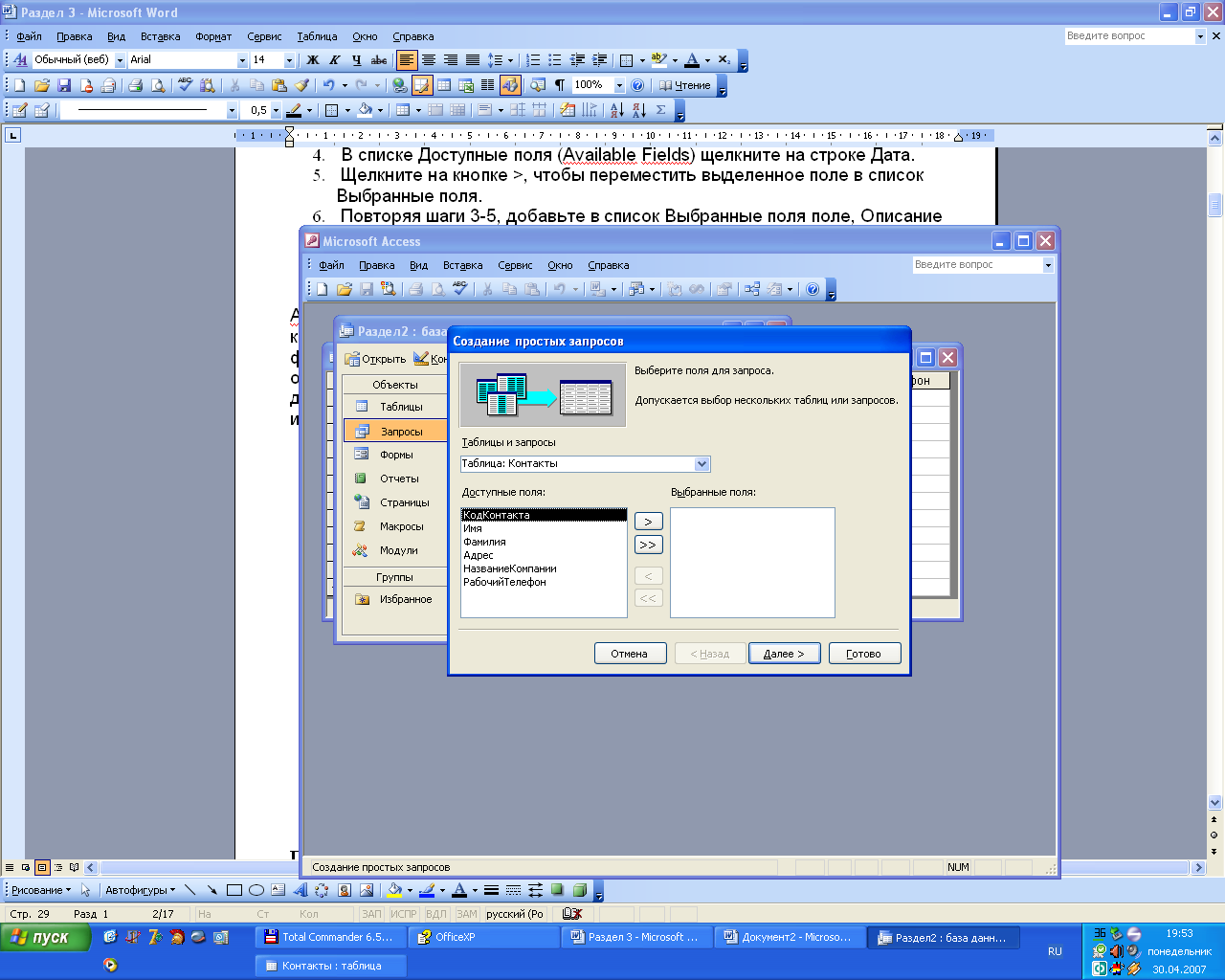Select objects pointer in drawing toolbar
Viewport: 1225px width, 980px height.
point(85,890)
